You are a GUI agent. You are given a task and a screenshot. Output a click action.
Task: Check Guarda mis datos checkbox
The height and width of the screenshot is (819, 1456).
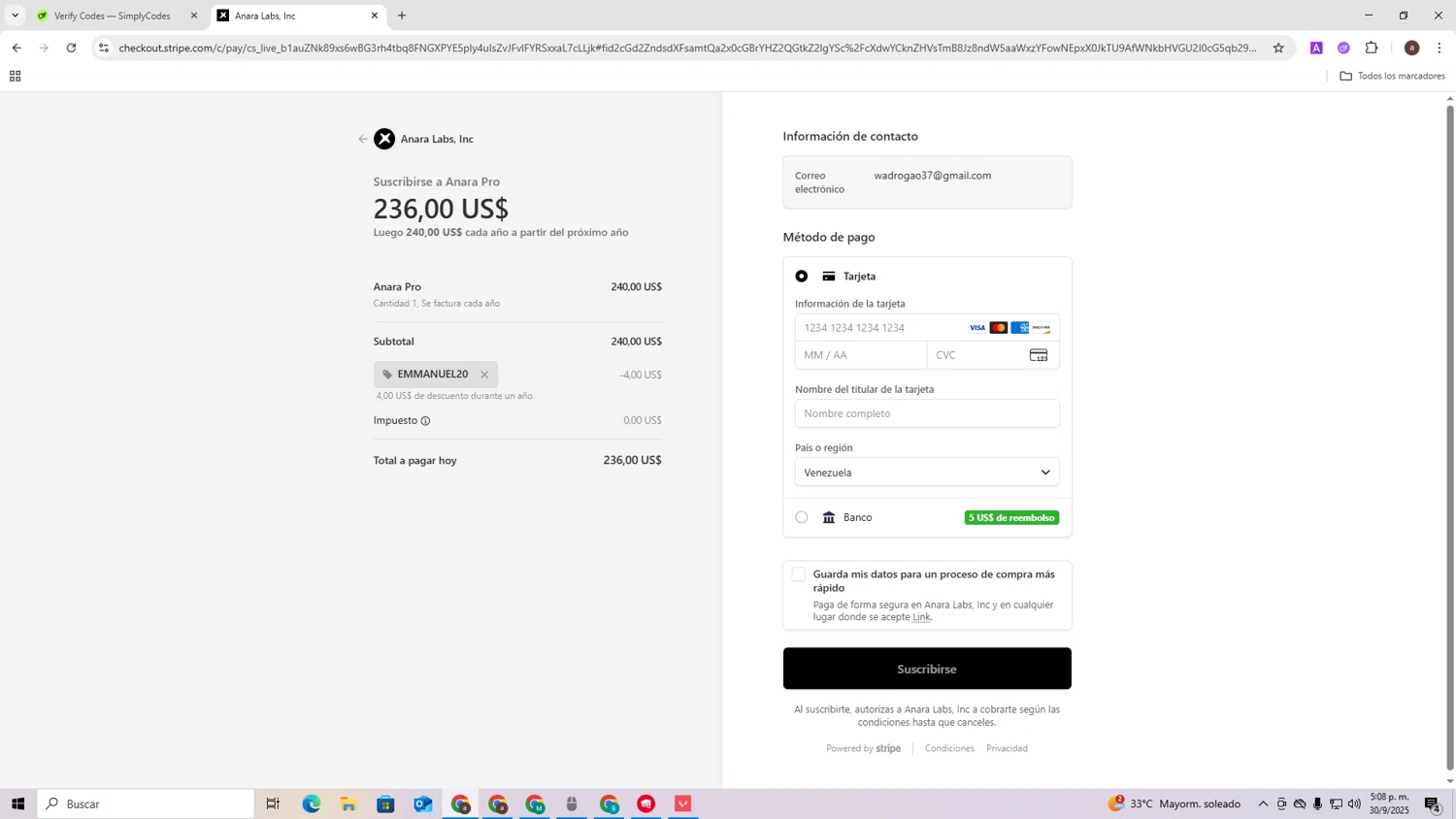[799, 574]
